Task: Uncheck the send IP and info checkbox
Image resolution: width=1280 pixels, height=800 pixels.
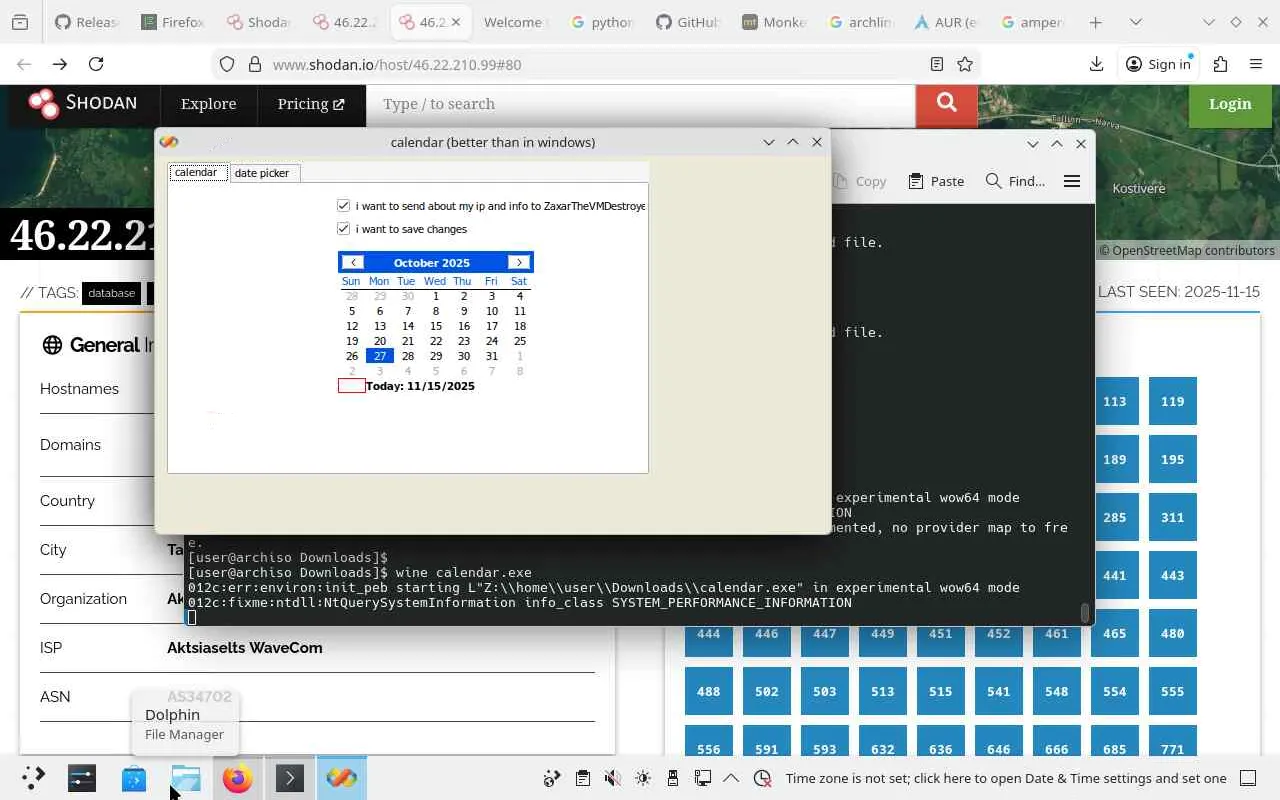Action: pyautogui.click(x=344, y=206)
